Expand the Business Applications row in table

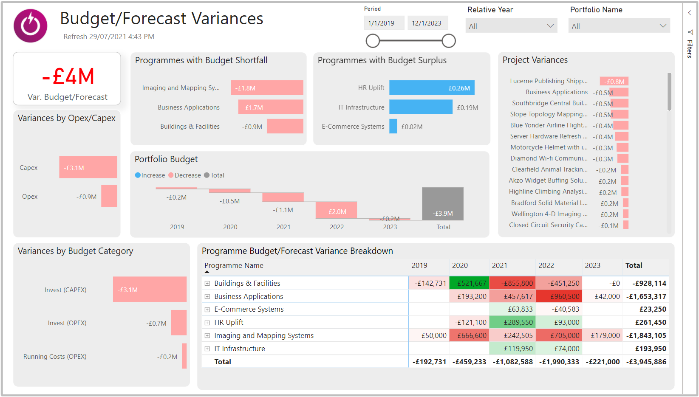pos(207,296)
